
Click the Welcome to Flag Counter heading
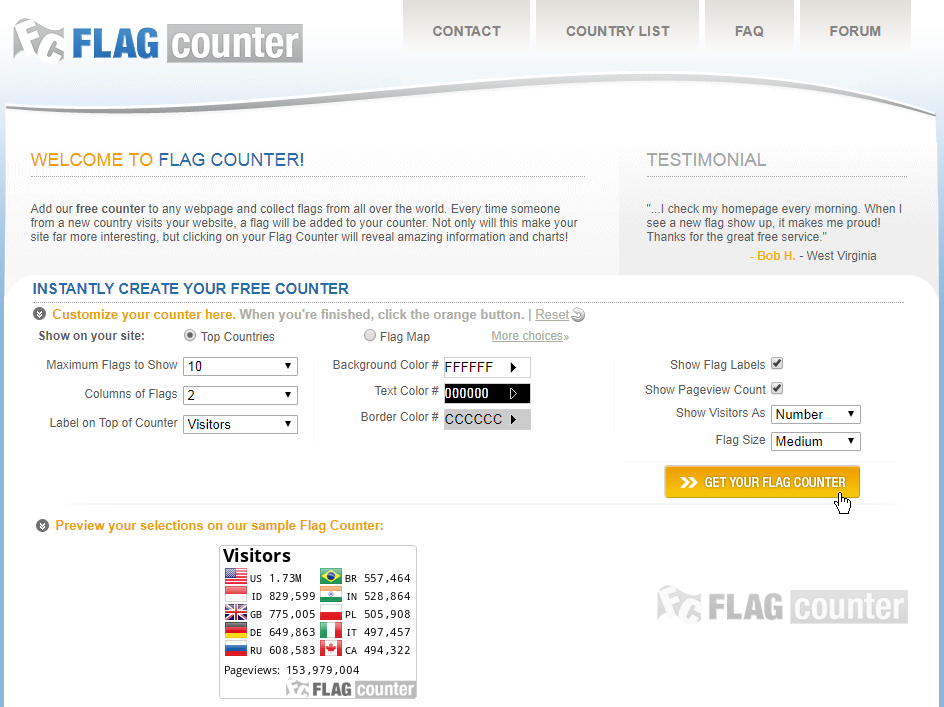click(167, 160)
